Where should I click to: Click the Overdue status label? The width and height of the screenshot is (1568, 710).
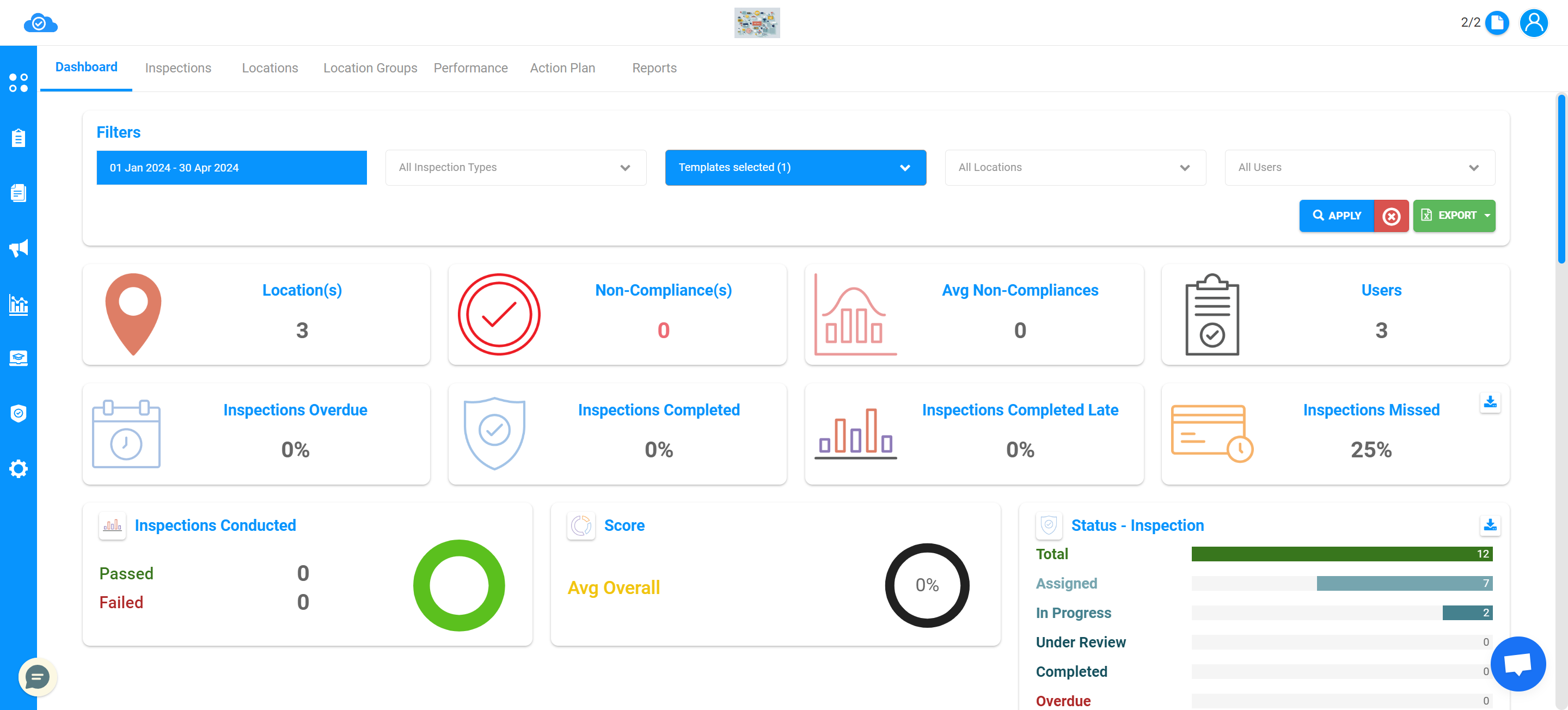pos(1063,701)
